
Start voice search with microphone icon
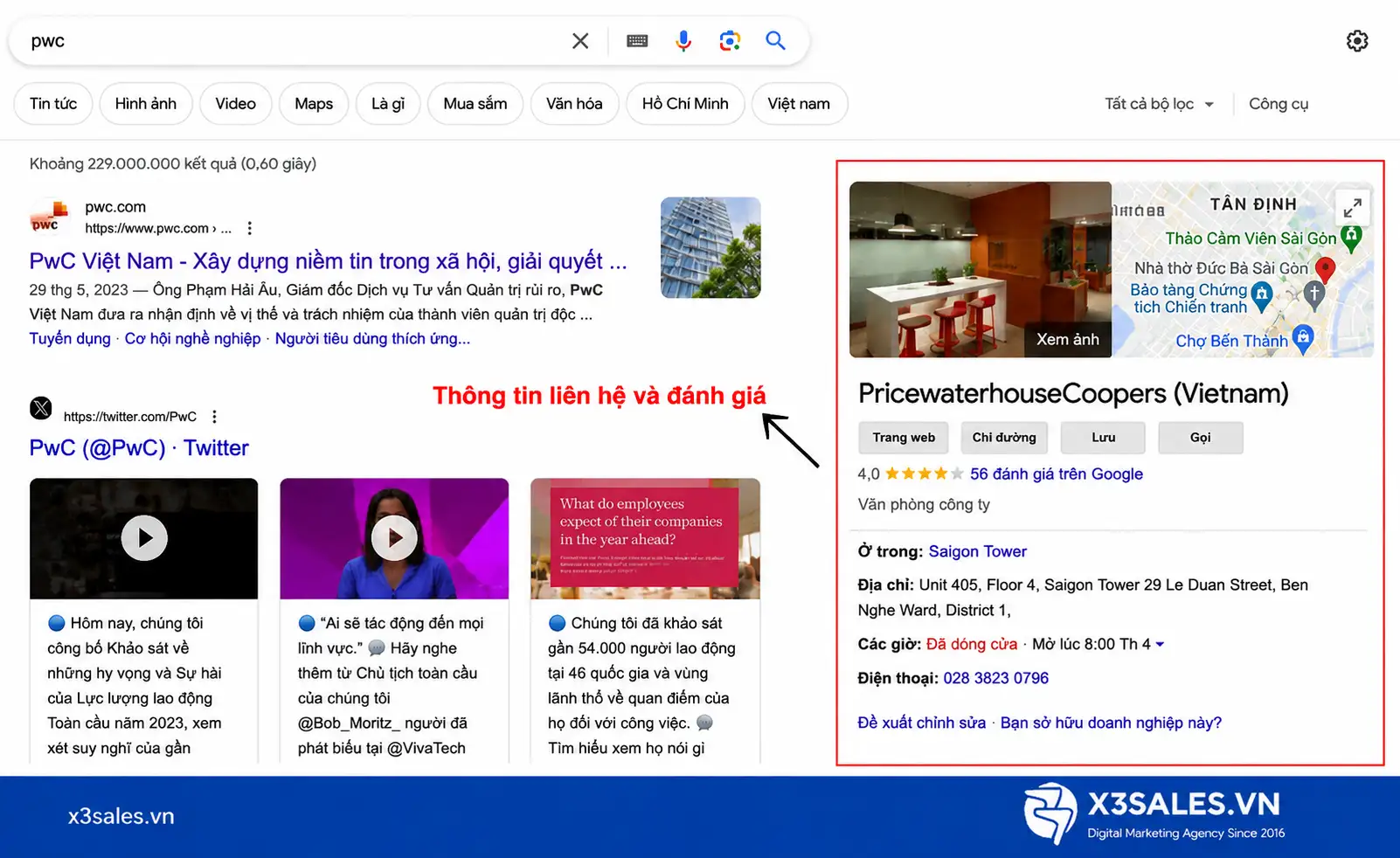683,41
